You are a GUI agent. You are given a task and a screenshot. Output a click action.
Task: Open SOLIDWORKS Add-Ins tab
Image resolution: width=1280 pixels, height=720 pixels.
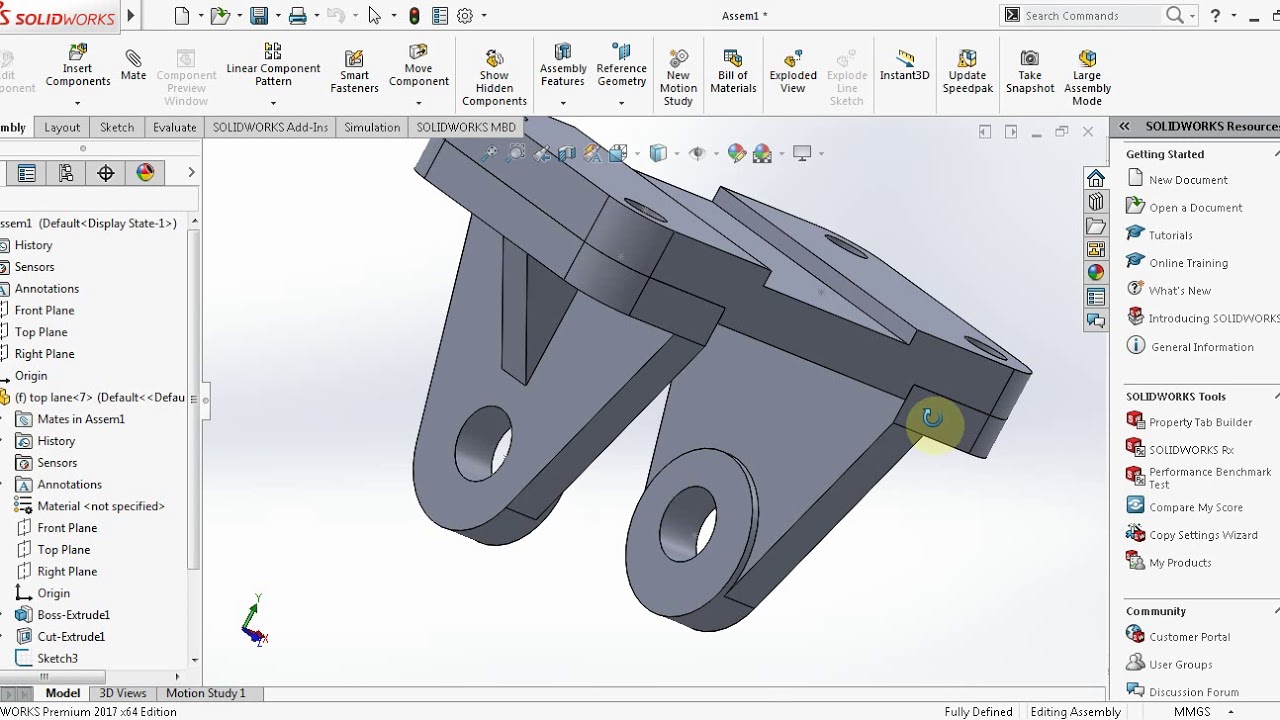[x=270, y=127]
